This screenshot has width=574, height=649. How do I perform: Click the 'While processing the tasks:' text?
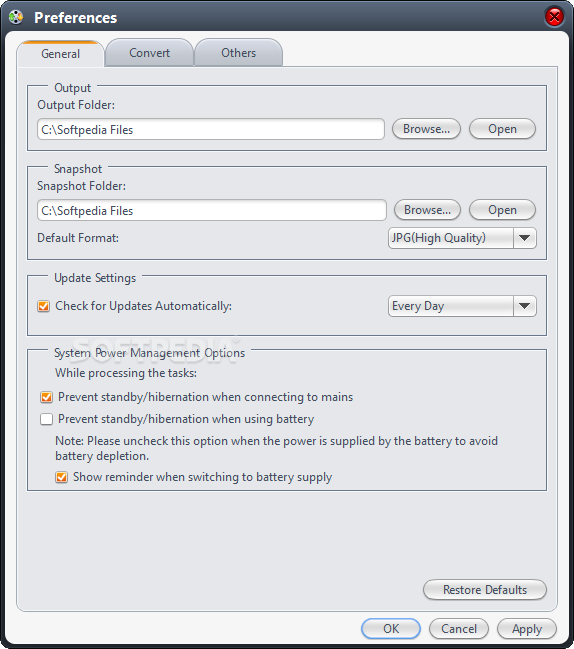click(126, 373)
